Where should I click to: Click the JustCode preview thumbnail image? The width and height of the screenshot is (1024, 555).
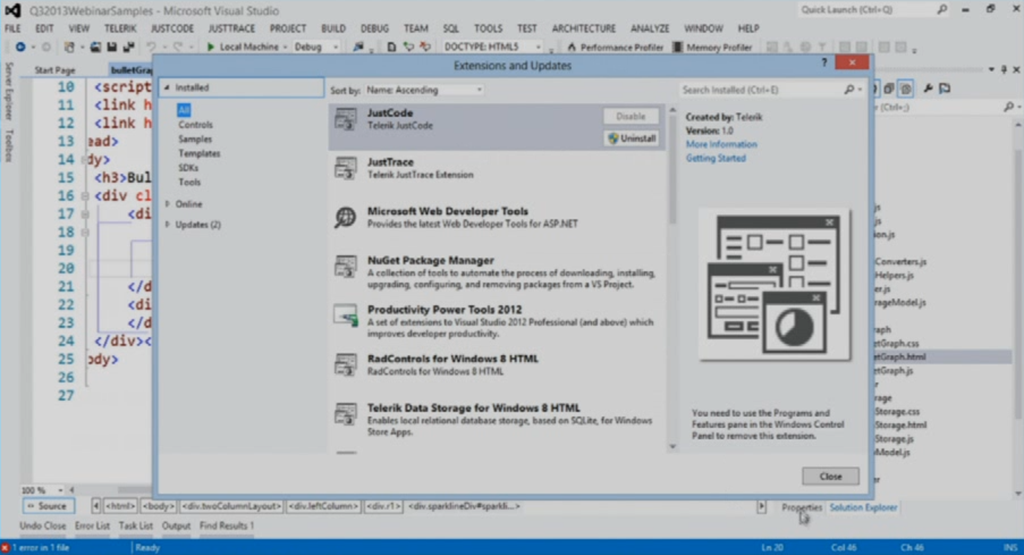(775, 284)
